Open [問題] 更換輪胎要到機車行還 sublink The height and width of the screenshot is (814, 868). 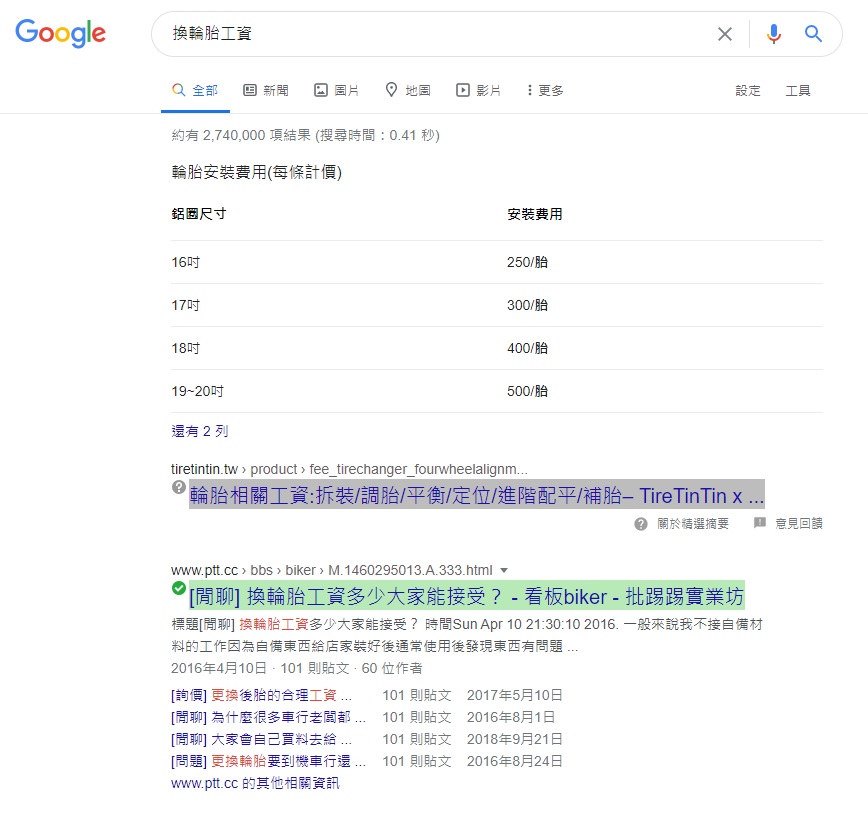pyautogui.click(x=268, y=761)
